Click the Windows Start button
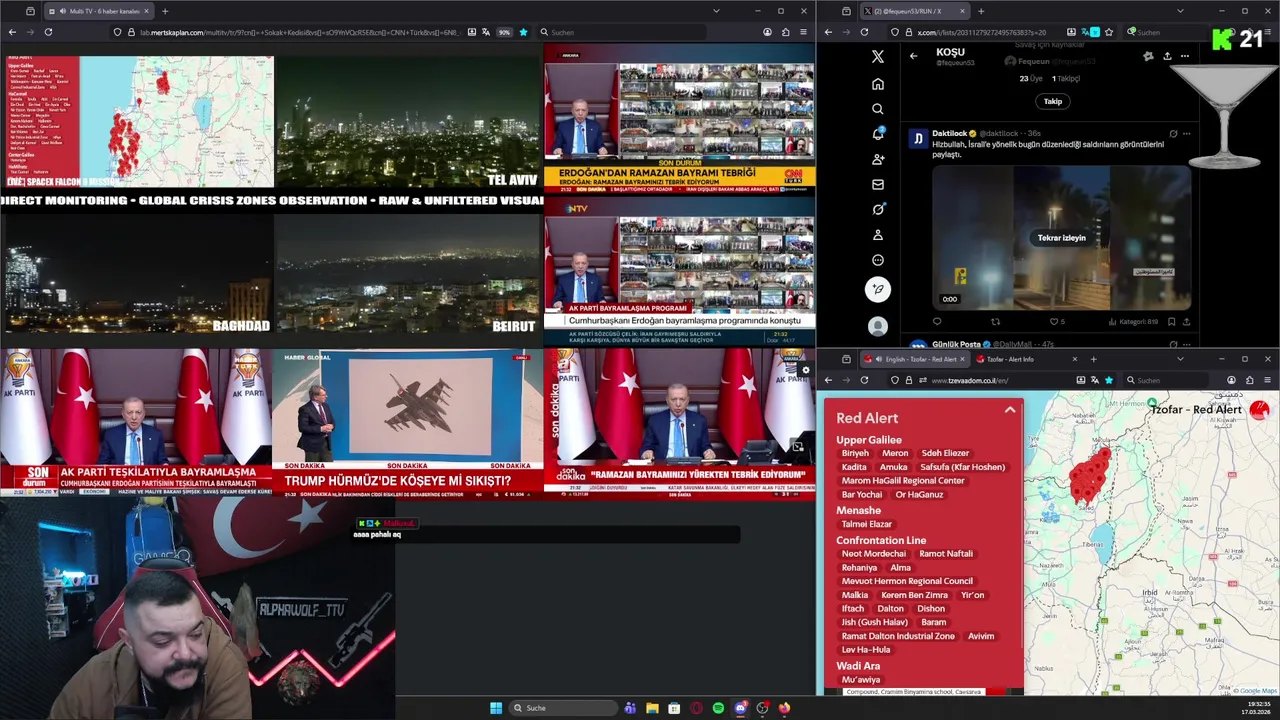This screenshot has height=720, width=1280. click(x=496, y=708)
